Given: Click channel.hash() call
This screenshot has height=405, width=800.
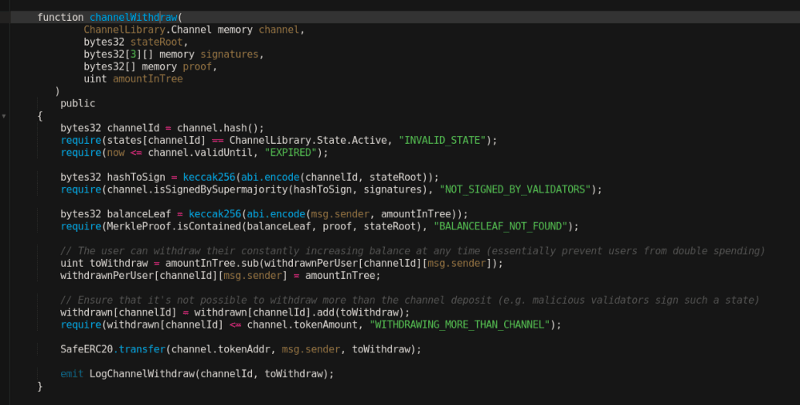Looking at the screenshot, I should pyautogui.click(x=220, y=128).
